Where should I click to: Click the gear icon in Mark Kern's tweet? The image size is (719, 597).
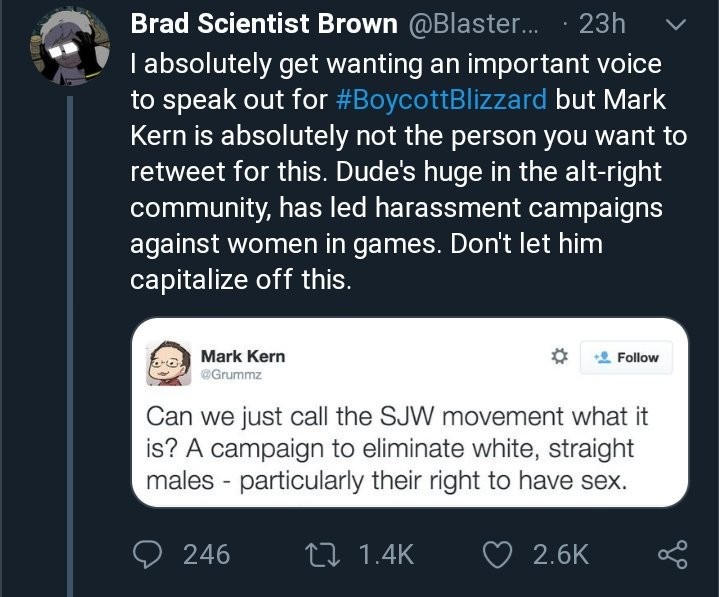click(x=559, y=357)
